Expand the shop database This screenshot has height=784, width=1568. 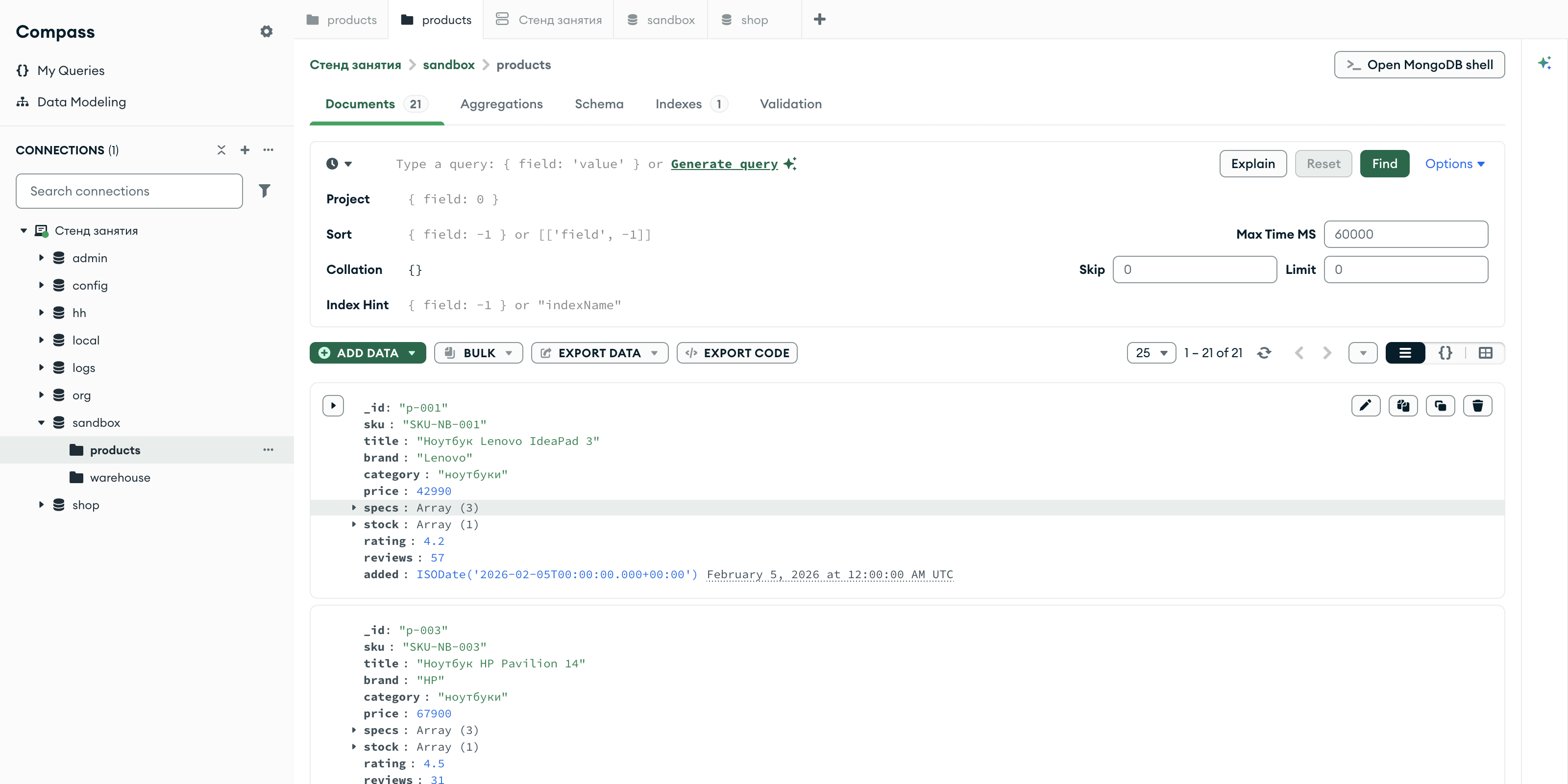click(41, 505)
